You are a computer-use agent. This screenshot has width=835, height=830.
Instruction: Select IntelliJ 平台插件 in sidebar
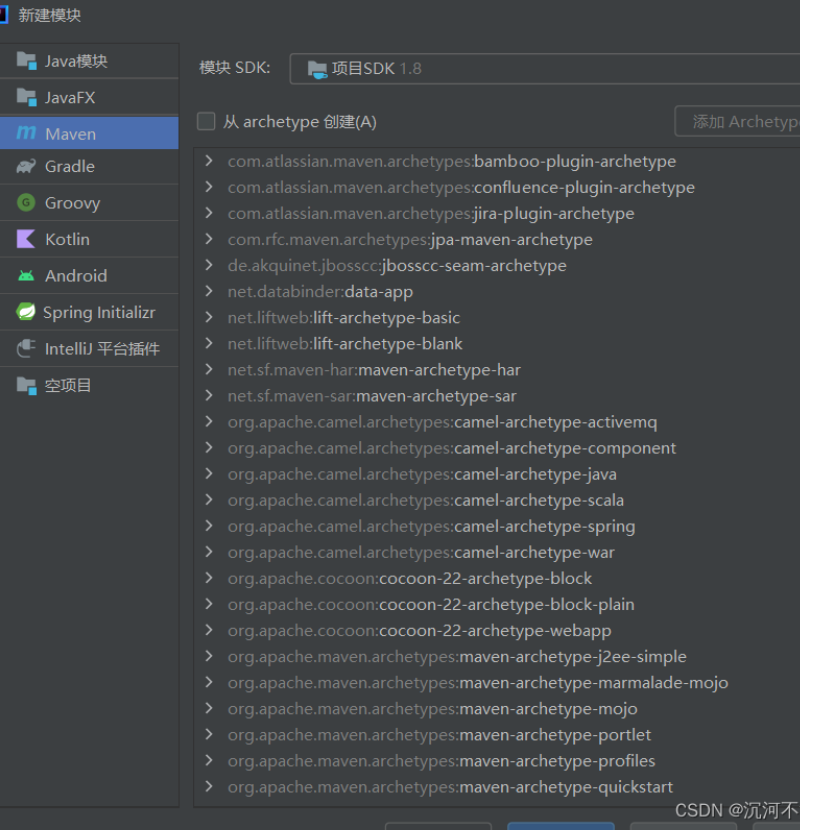click(x=101, y=349)
